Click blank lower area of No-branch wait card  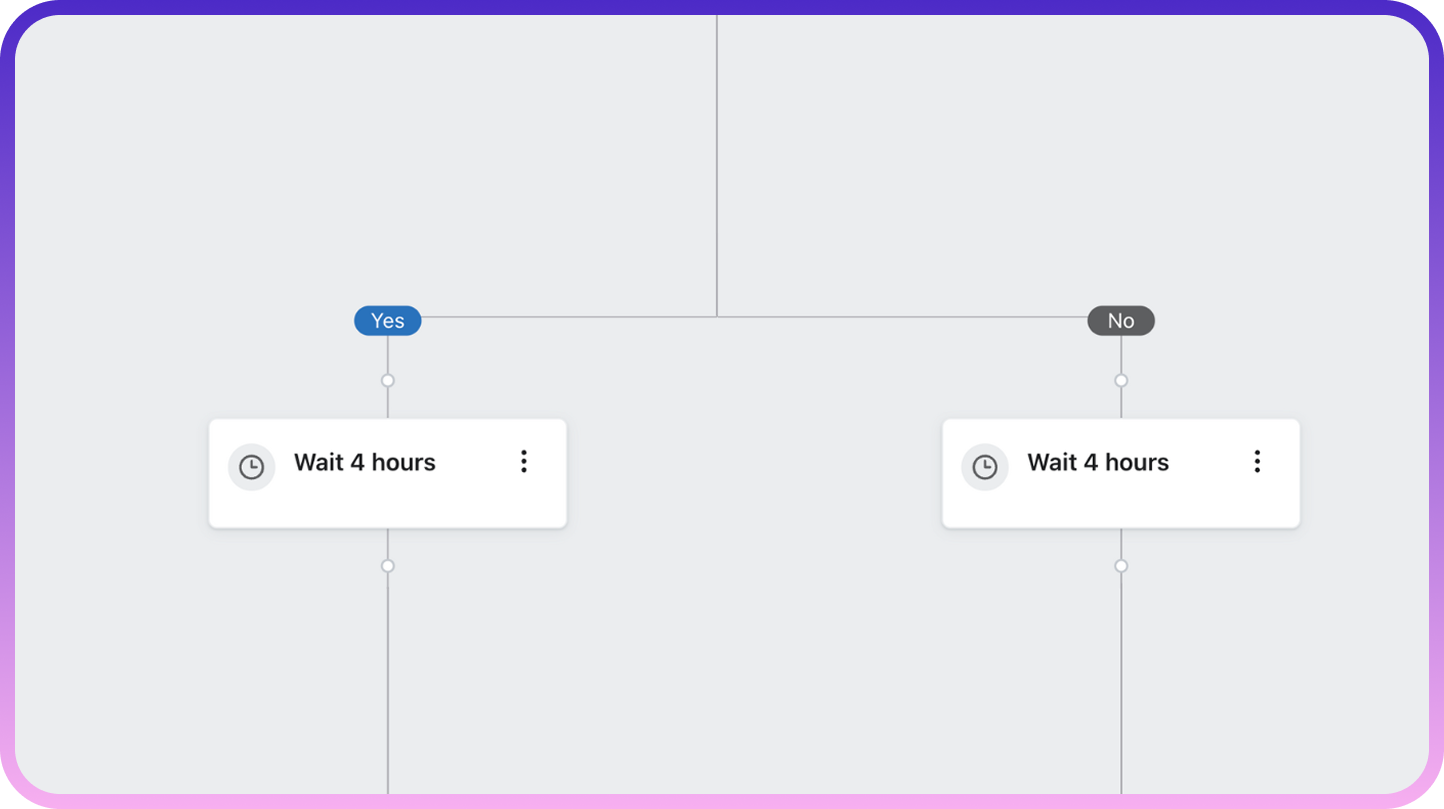(1121, 509)
